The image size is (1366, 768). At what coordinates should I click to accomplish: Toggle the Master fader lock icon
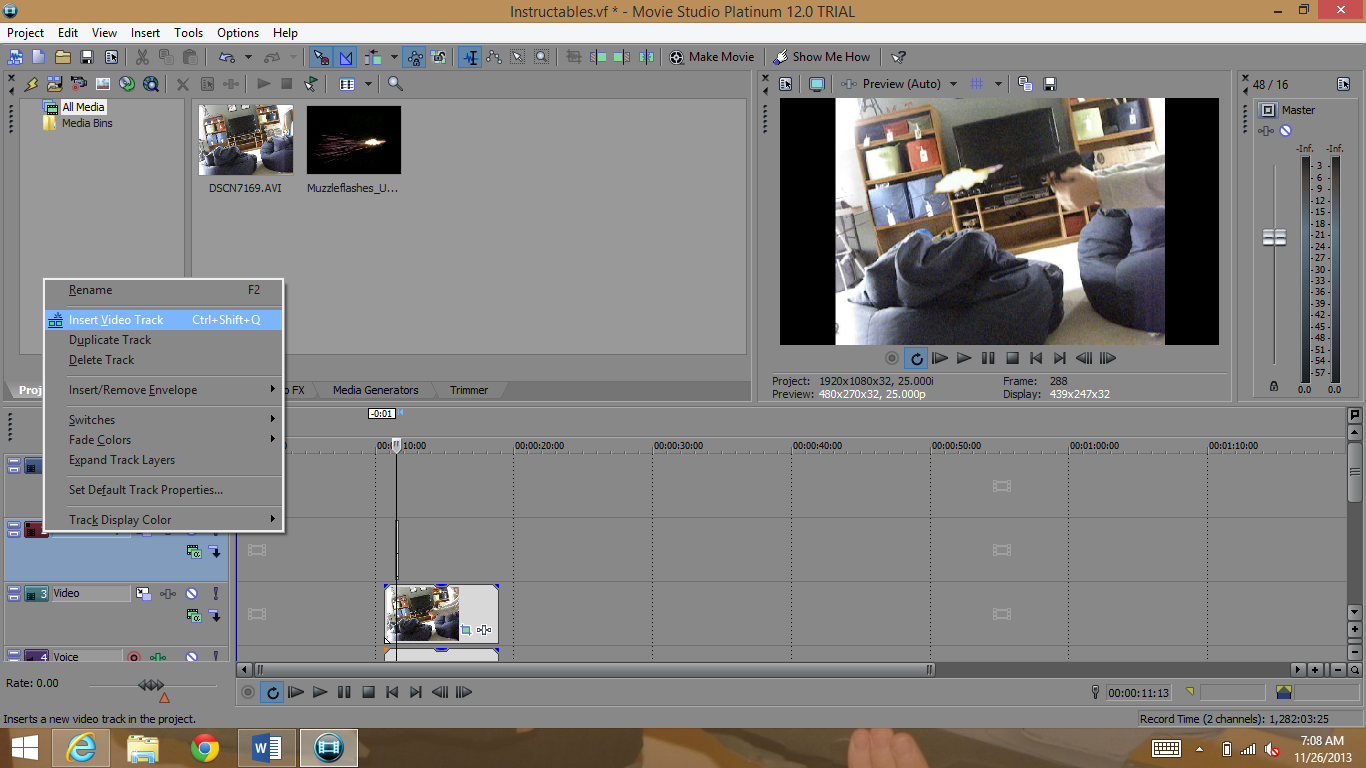point(1273,386)
